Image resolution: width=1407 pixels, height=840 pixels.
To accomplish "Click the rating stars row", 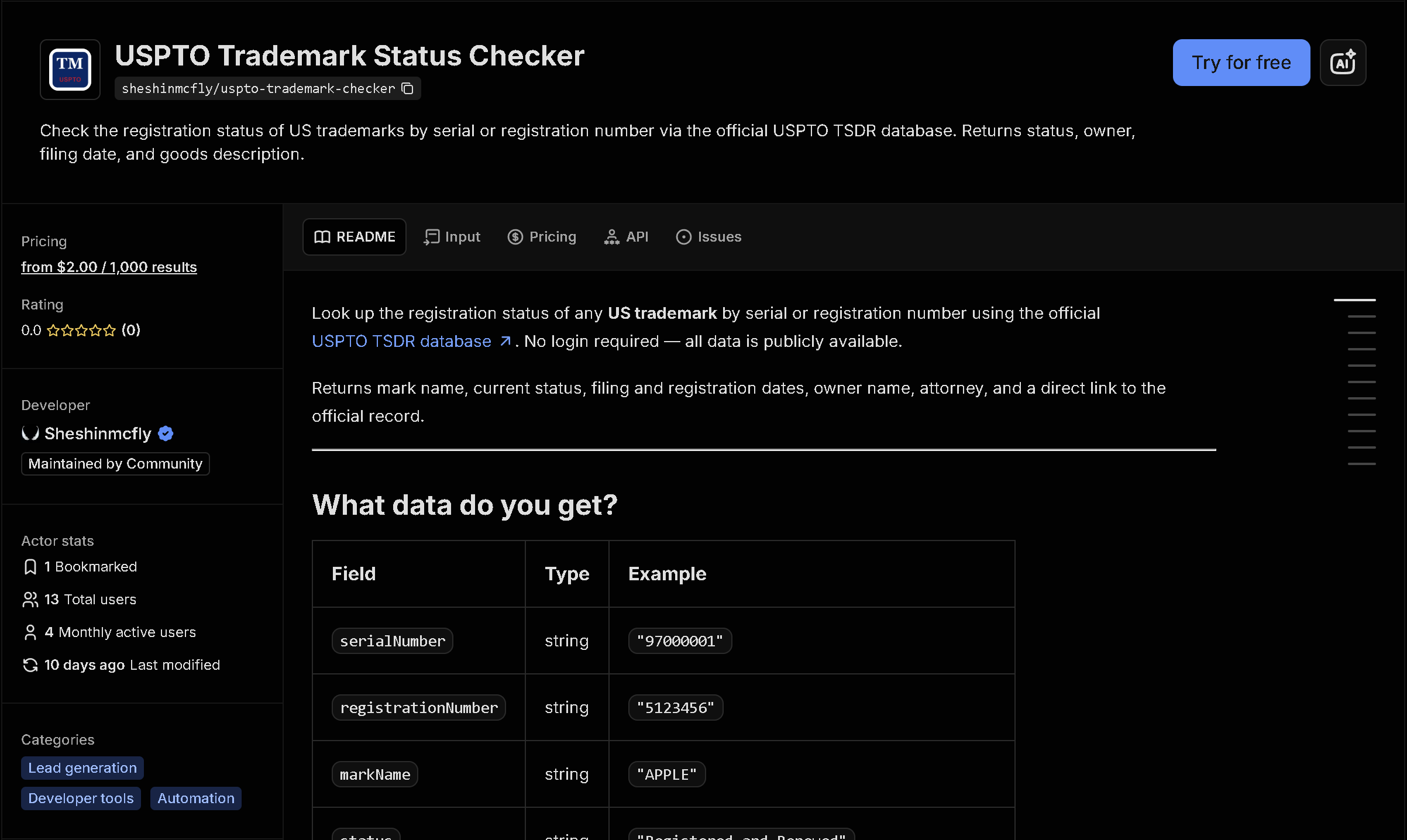I will [81, 331].
